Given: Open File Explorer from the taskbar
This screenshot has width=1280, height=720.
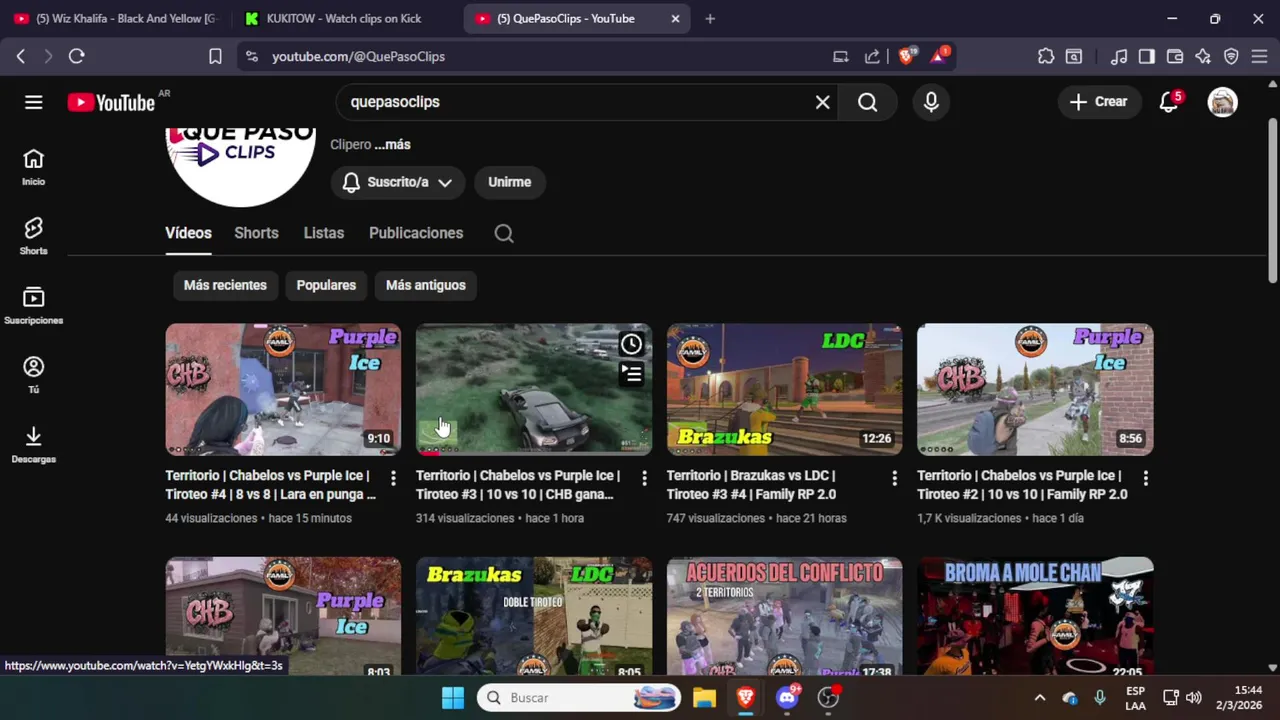Looking at the screenshot, I should [704, 698].
